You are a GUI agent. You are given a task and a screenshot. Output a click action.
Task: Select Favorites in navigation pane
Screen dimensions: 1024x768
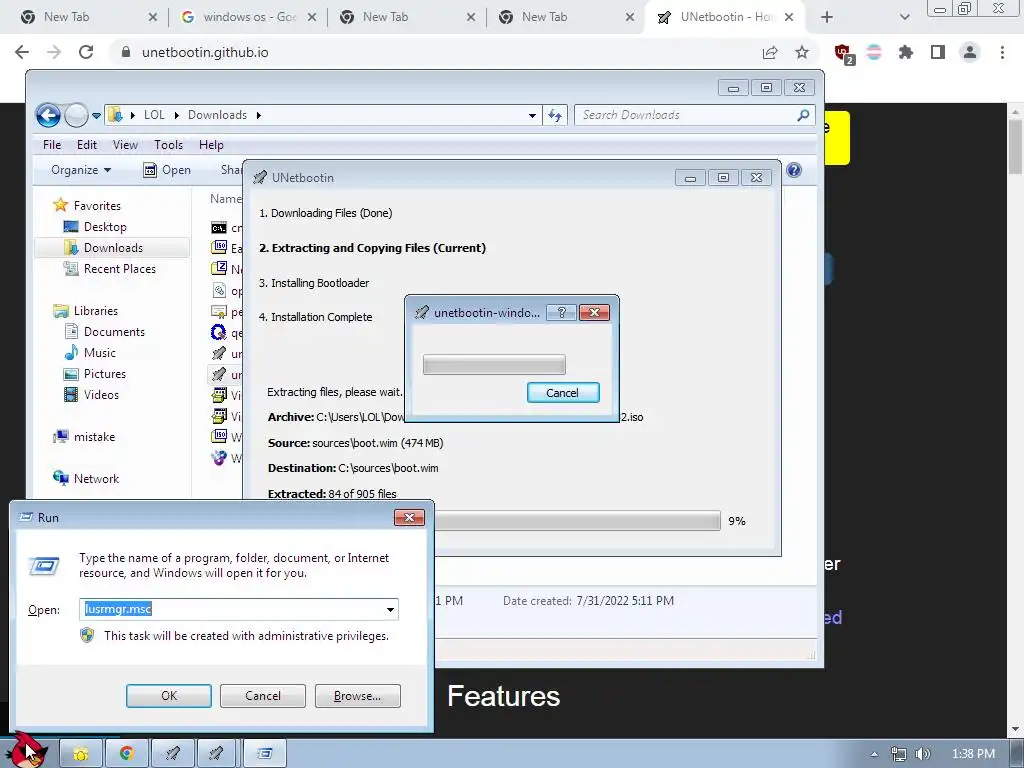coord(87,206)
